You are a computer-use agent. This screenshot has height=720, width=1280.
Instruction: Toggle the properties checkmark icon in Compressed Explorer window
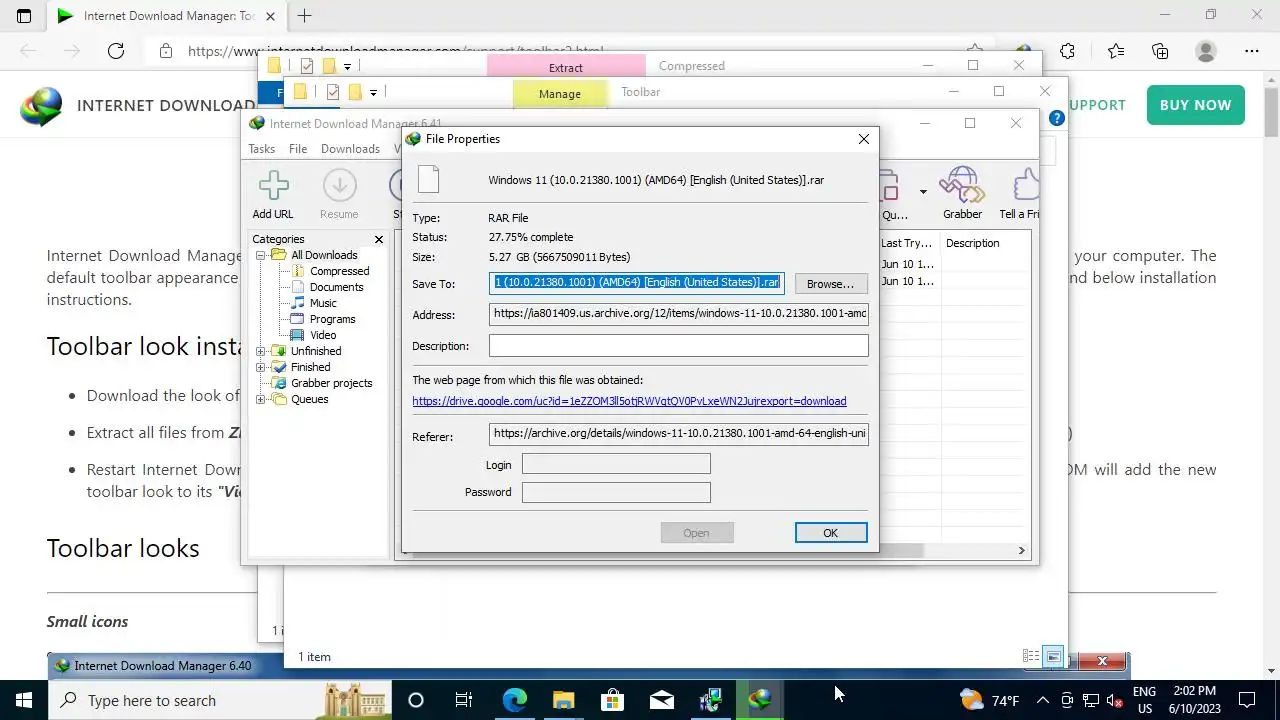tap(307, 66)
